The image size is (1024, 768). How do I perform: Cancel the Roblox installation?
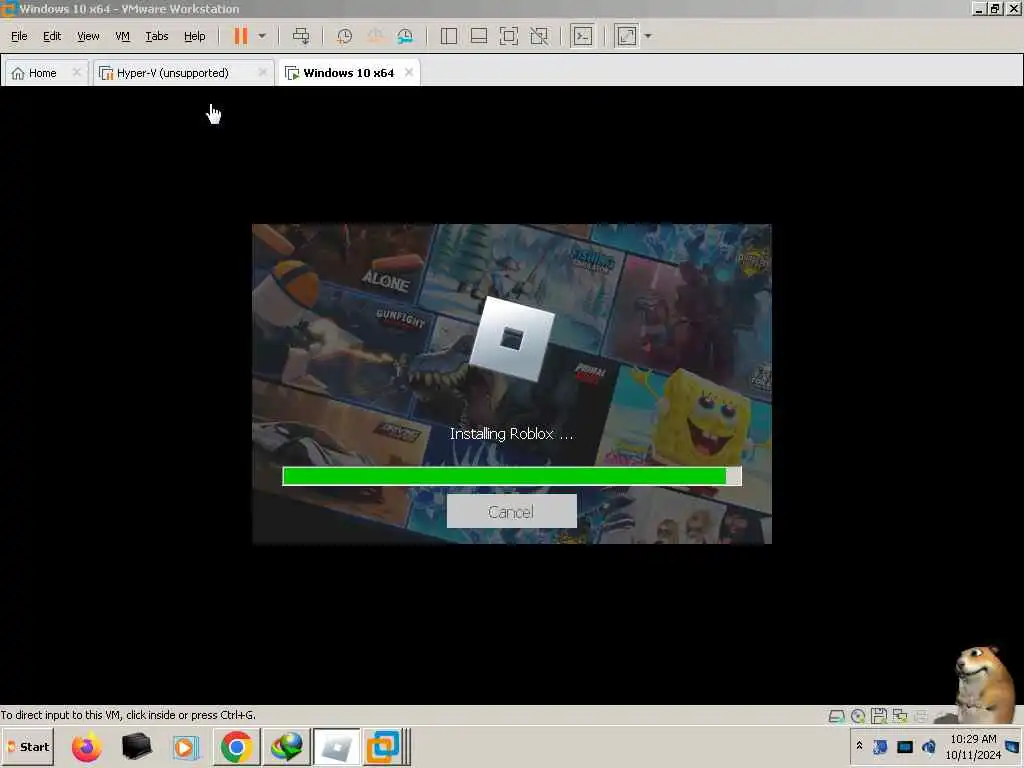tap(511, 511)
